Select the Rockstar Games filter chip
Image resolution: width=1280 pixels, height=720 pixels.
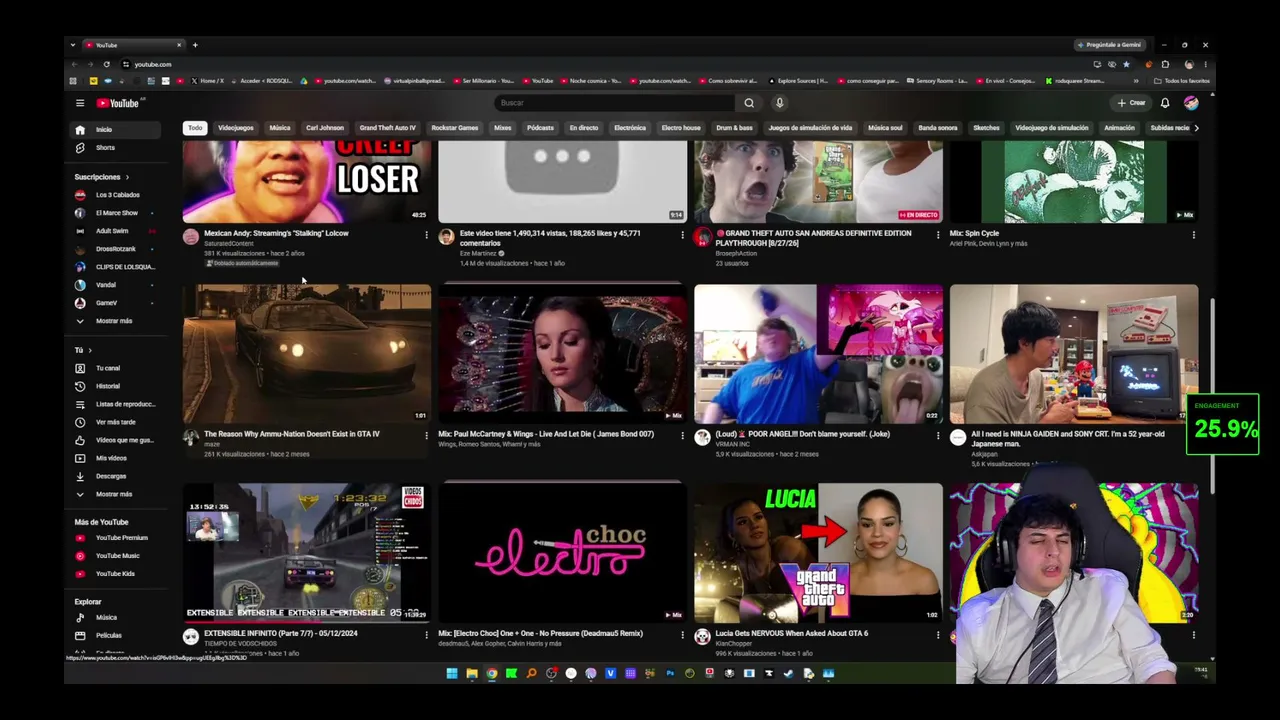click(x=455, y=128)
